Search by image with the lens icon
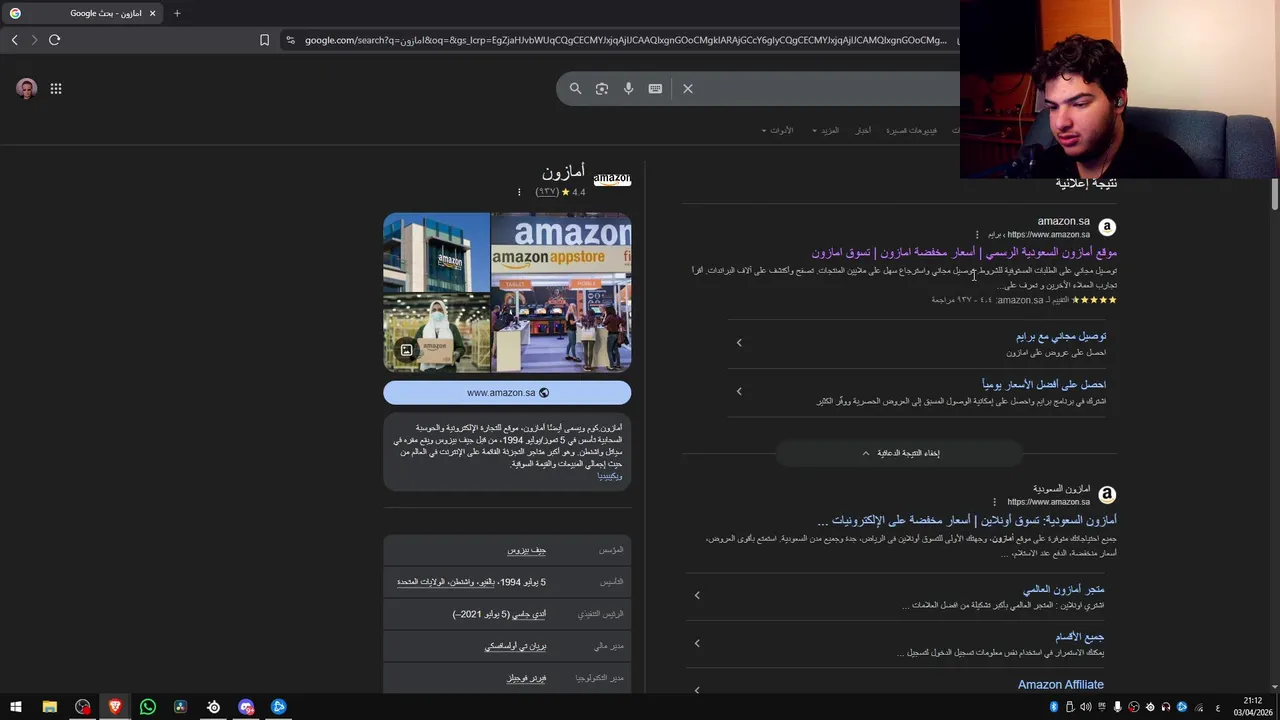The height and width of the screenshot is (720, 1280). coord(602,89)
